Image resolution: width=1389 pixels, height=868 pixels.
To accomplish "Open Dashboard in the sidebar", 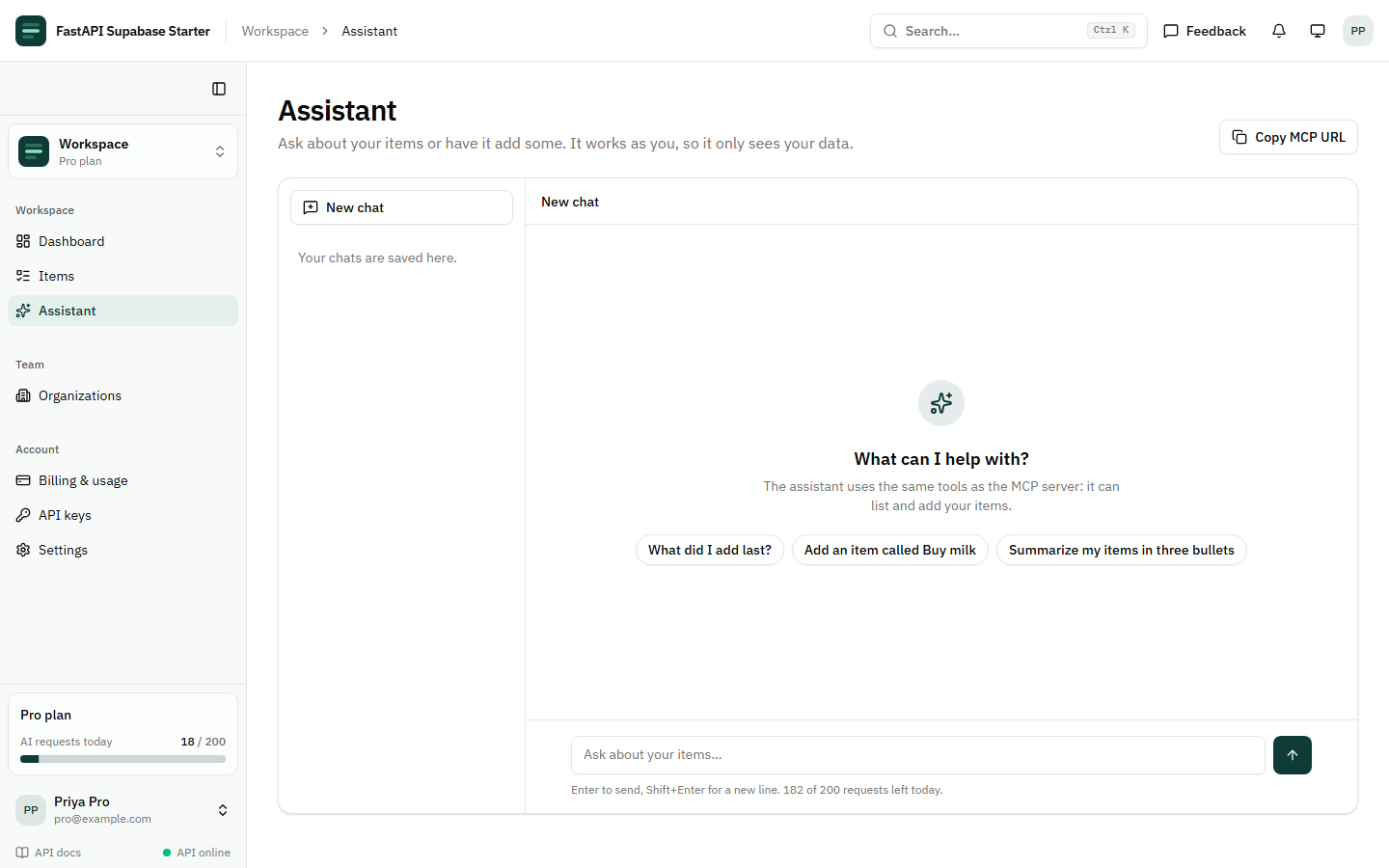I will [x=123, y=241].
